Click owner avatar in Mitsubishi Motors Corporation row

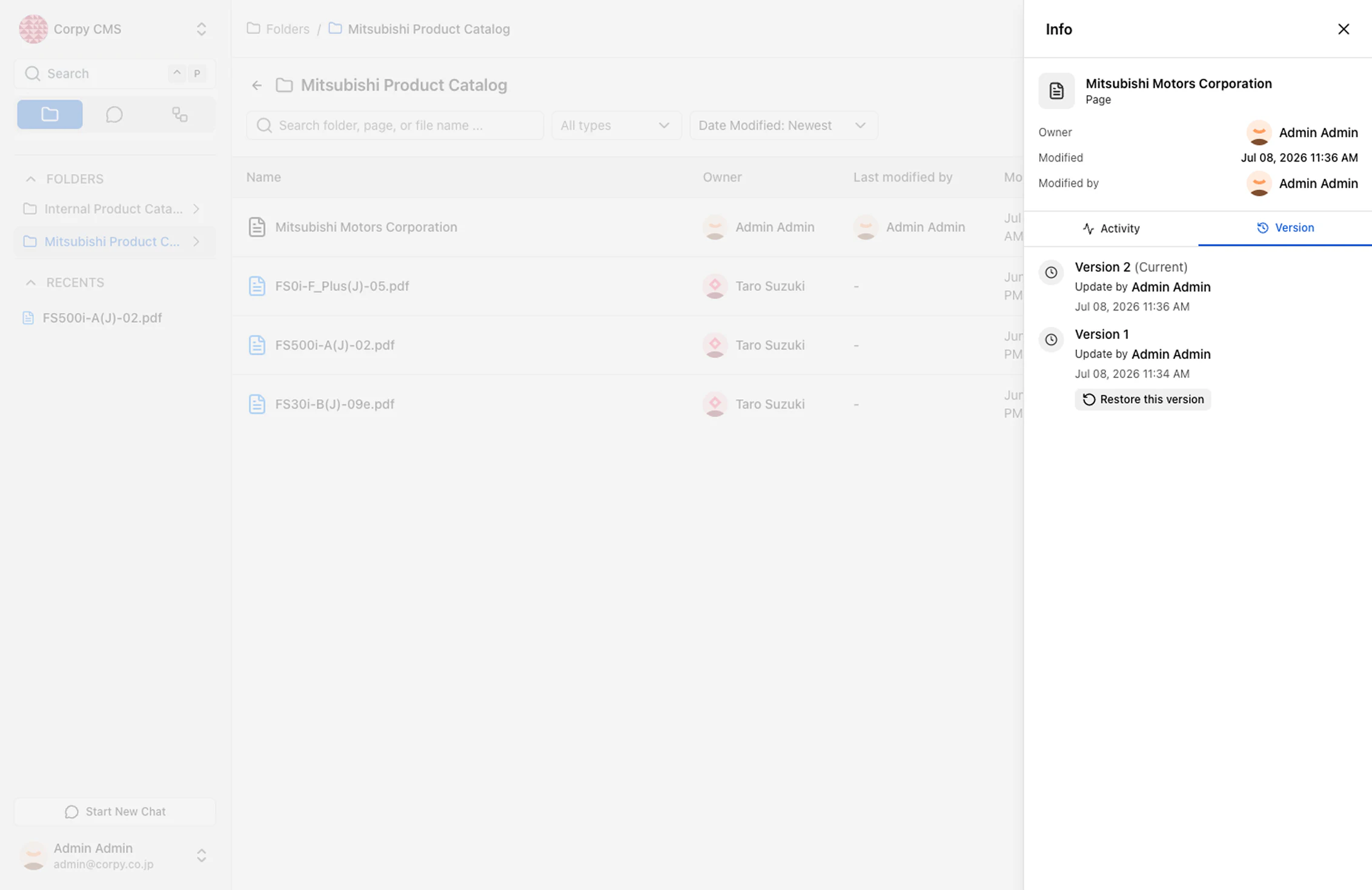click(x=715, y=227)
